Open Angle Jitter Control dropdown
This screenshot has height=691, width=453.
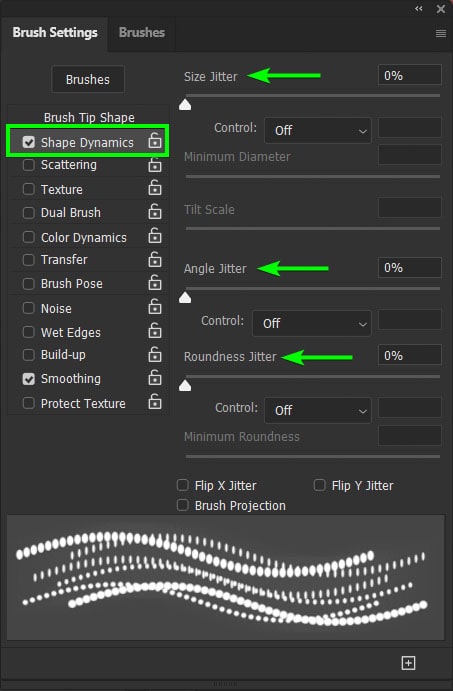312,323
